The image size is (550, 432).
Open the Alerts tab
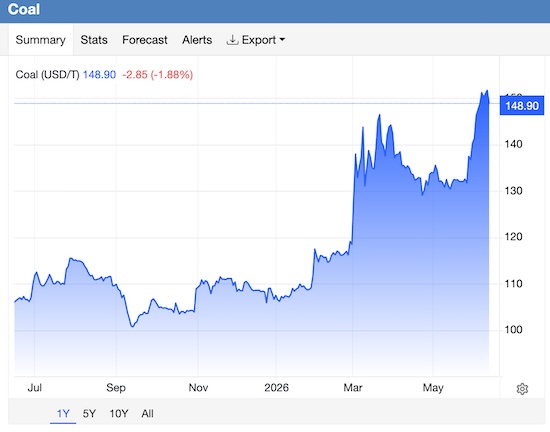tap(197, 40)
